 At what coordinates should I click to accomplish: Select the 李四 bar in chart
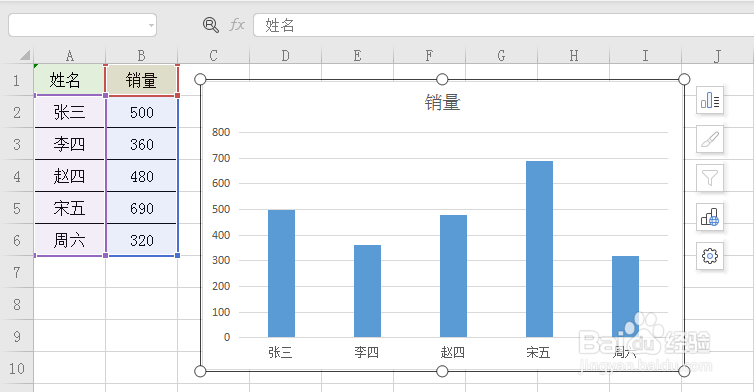(367, 291)
